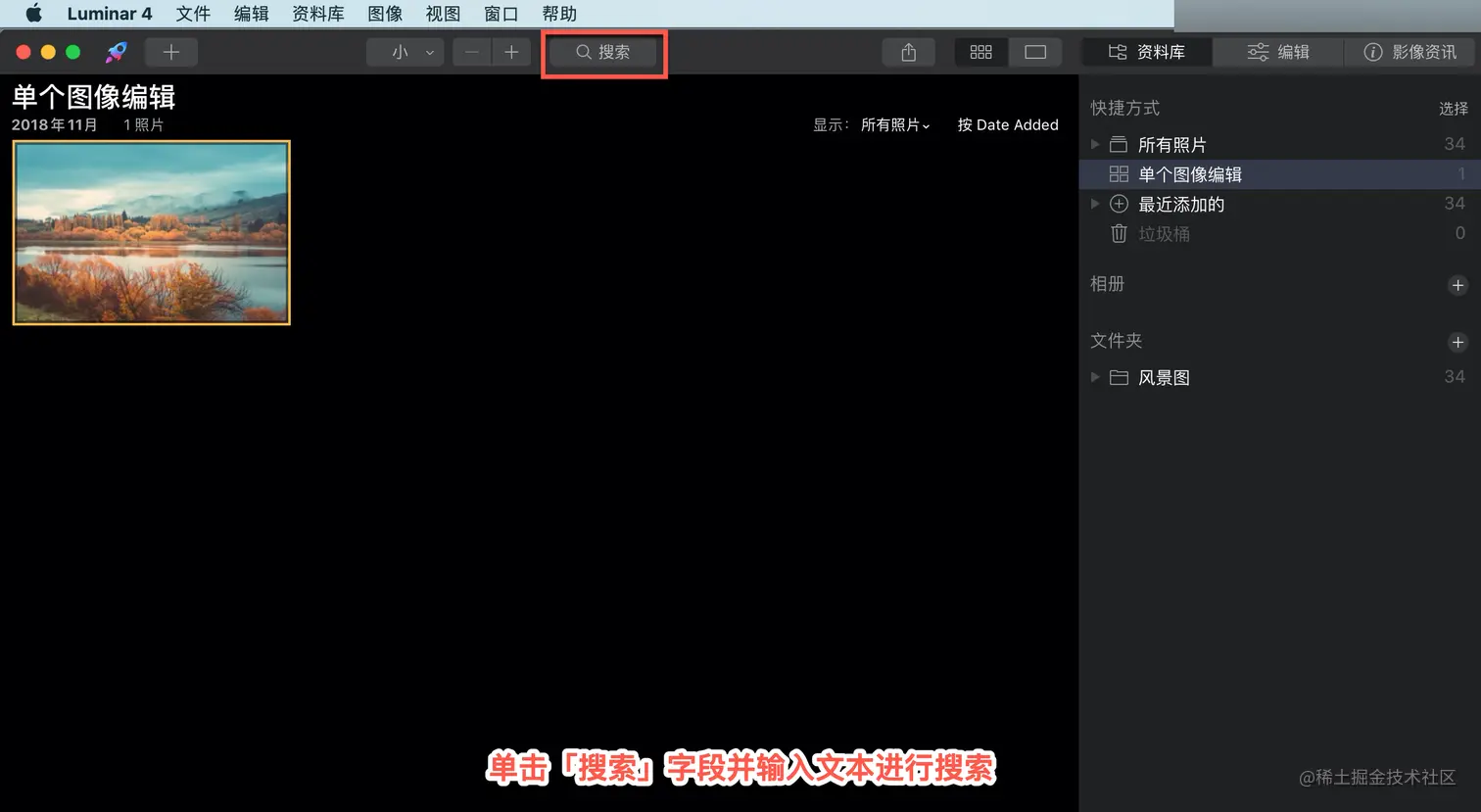Select 最近添加的 in shortcuts
This screenshot has width=1481, height=812.
(1279, 204)
